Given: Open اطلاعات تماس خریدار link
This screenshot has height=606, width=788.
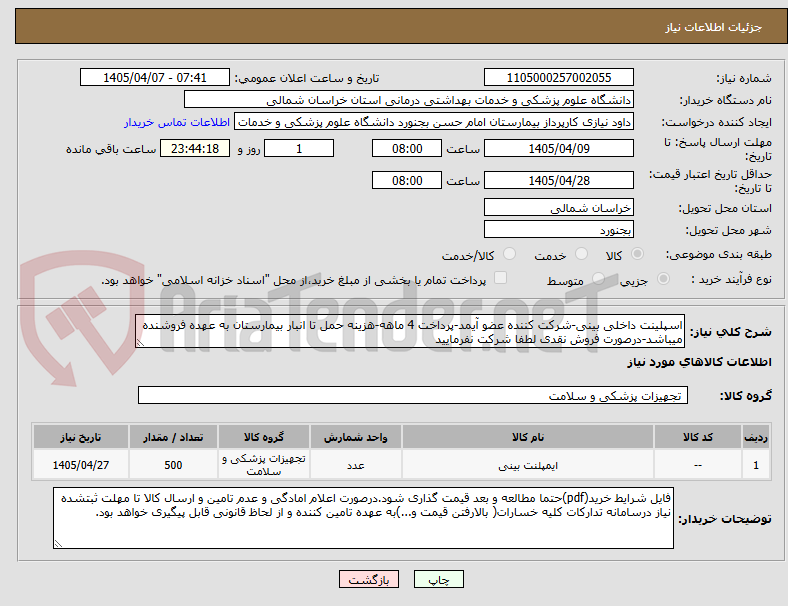Looking at the screenshot, I should click(177, 122).
